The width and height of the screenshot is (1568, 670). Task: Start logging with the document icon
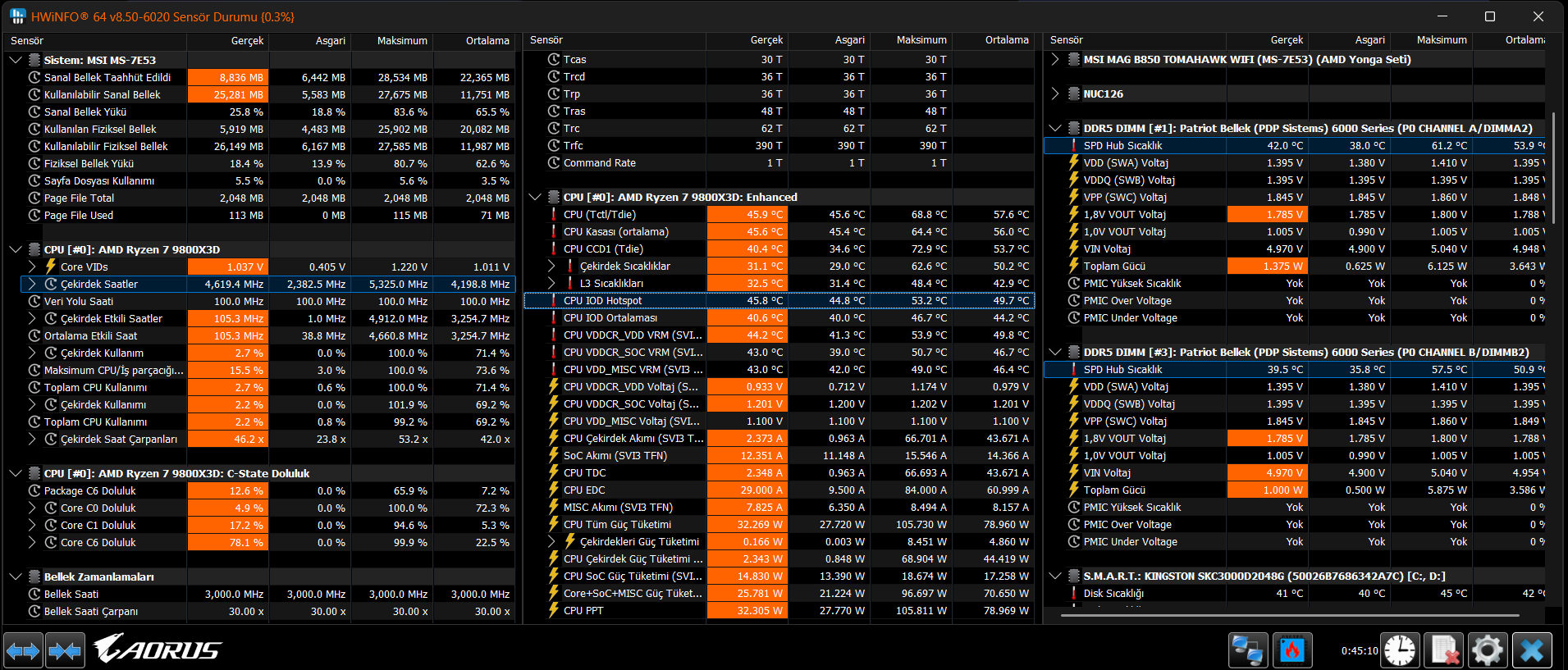coord(1444,651)
